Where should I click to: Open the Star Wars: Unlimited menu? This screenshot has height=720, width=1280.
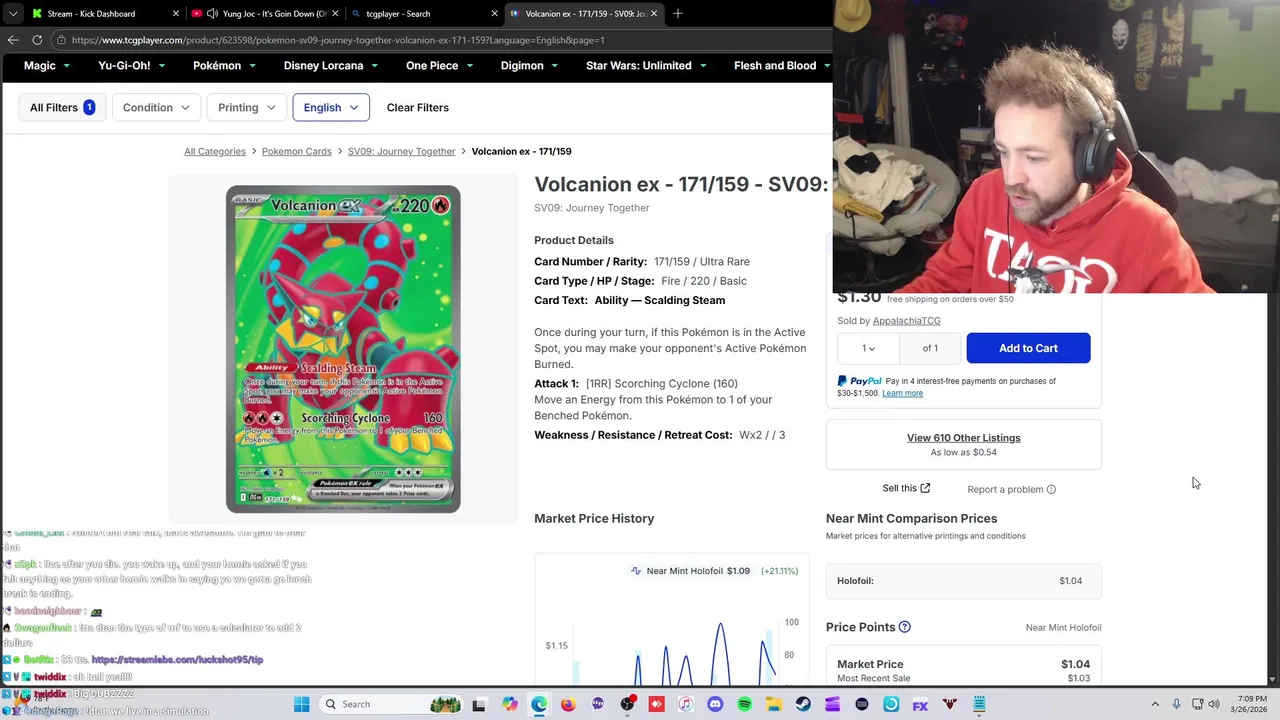pyautogui.click(x=646, y=66)
